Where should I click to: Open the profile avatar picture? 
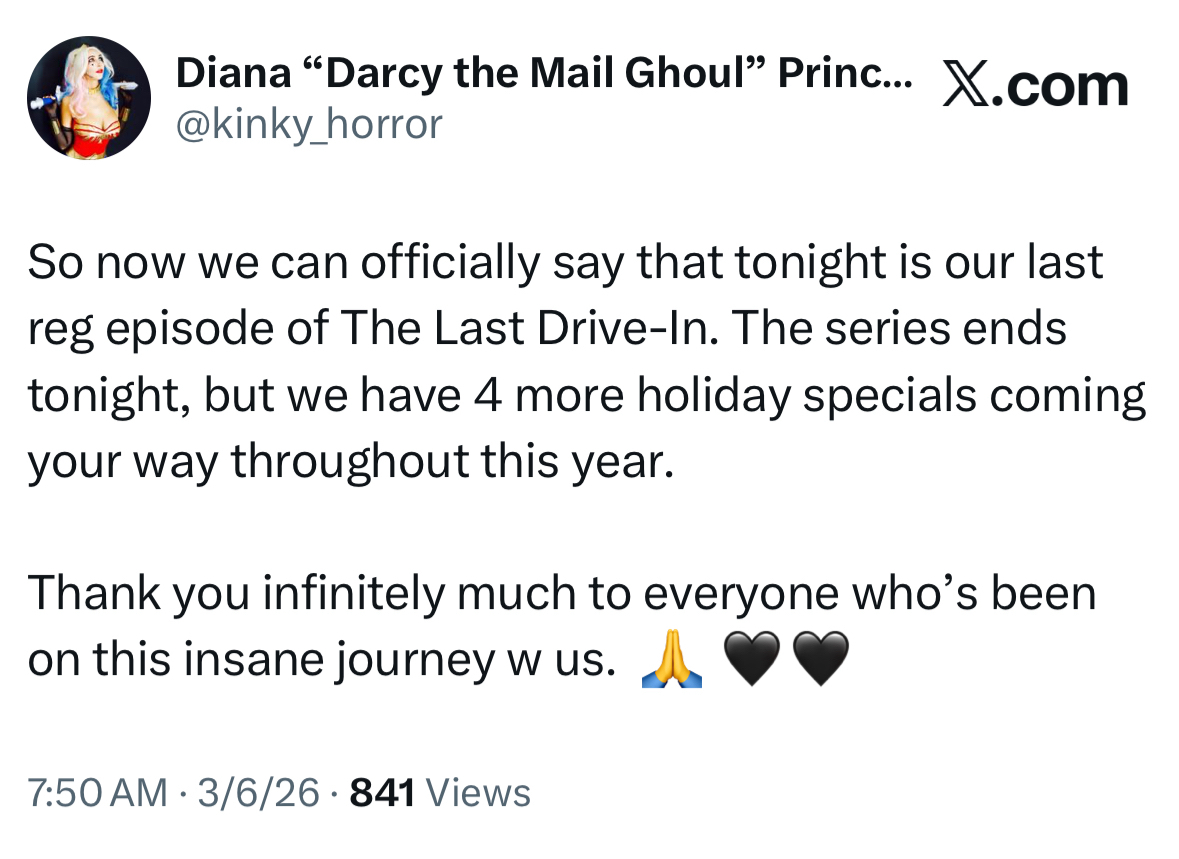pyautogui.click(x=89, y=97)
